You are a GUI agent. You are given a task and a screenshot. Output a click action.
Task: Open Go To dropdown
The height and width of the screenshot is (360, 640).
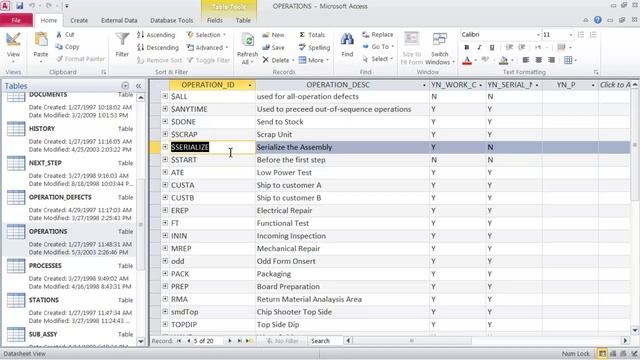click(x=378, y=47)
